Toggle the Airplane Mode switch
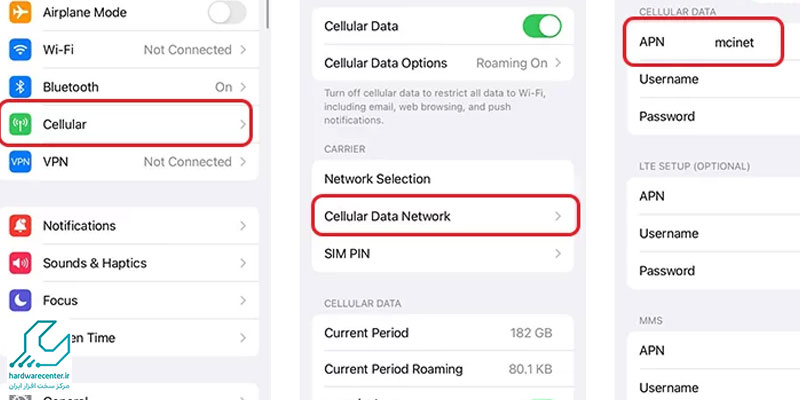 227,12
